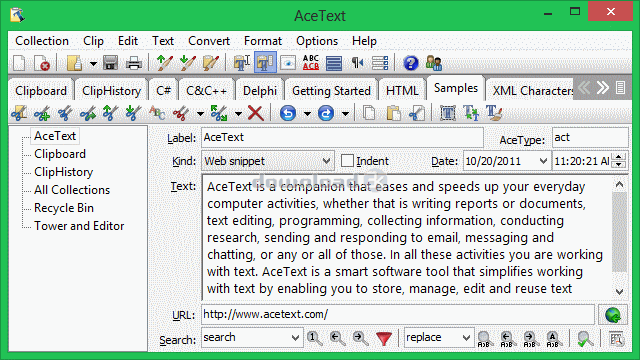
Task: Open the Options menu
Action: coord(317,41)
